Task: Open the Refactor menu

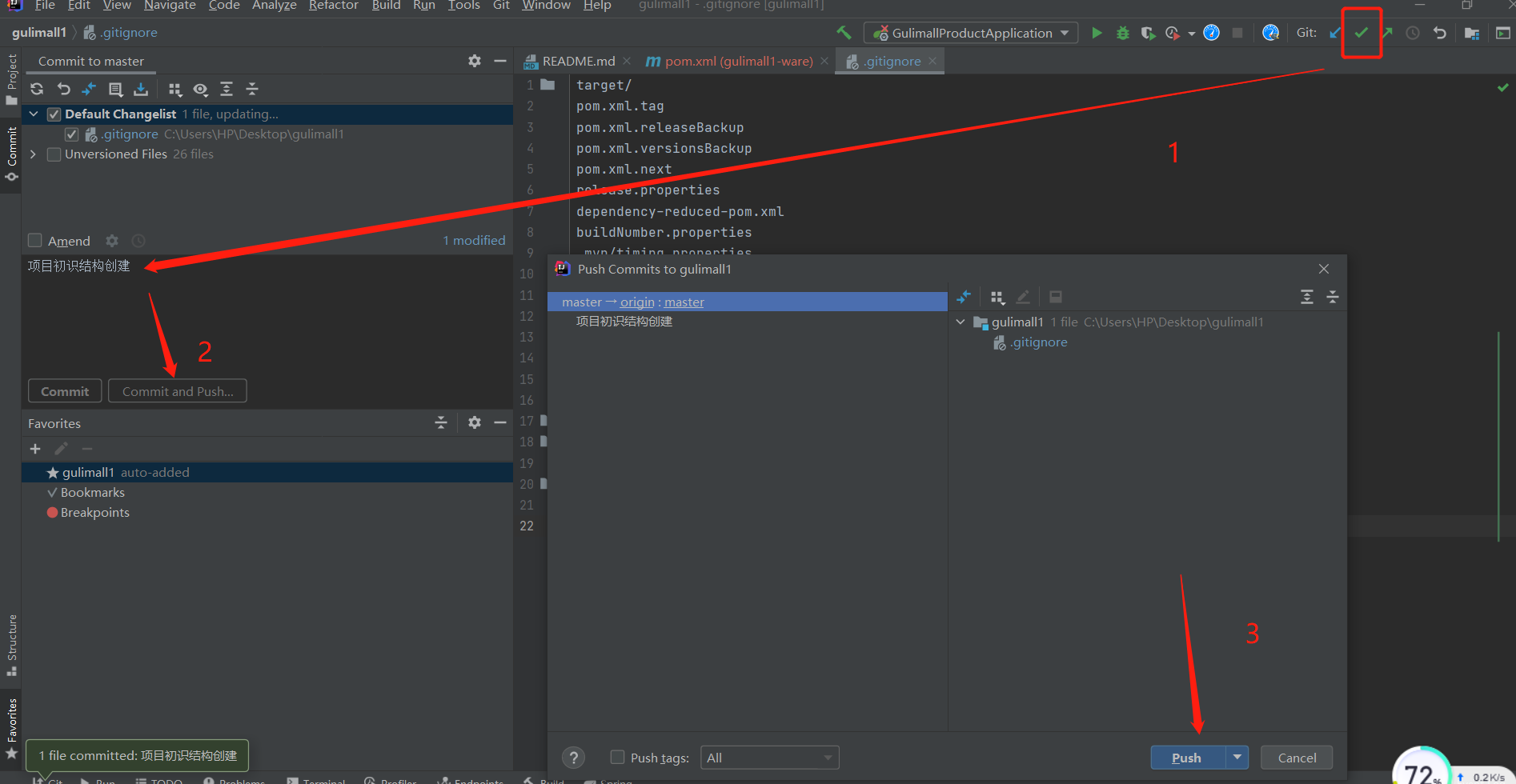Action: tap(334, 6)
